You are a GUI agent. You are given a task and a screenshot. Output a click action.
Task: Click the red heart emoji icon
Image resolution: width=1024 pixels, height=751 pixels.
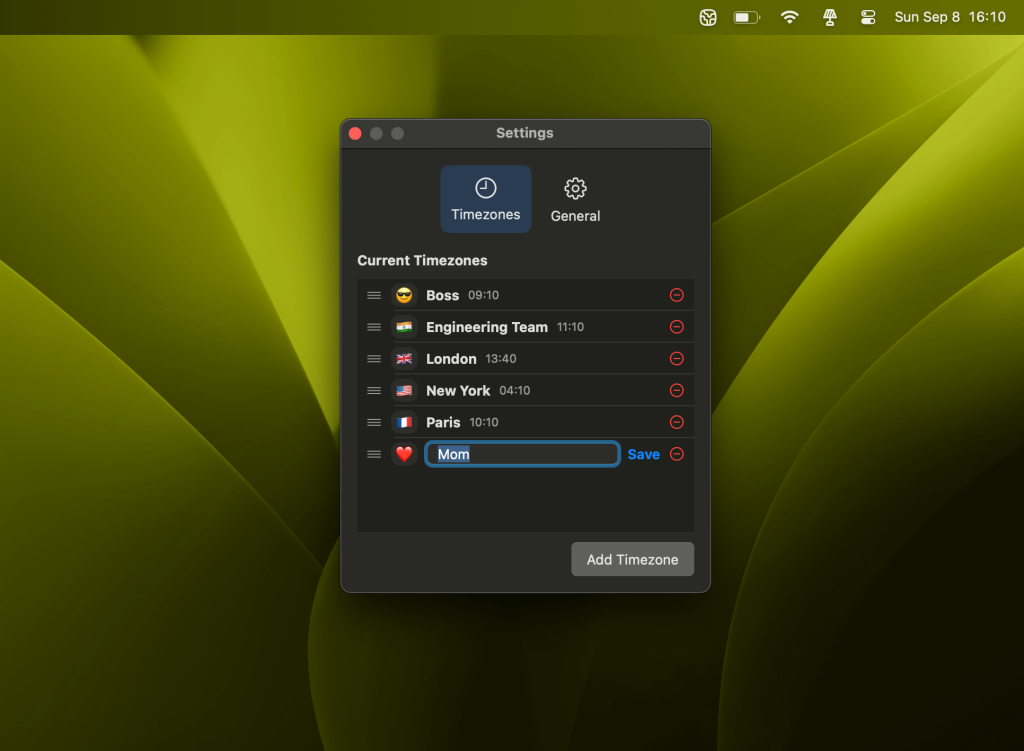(x=404, y=454)
